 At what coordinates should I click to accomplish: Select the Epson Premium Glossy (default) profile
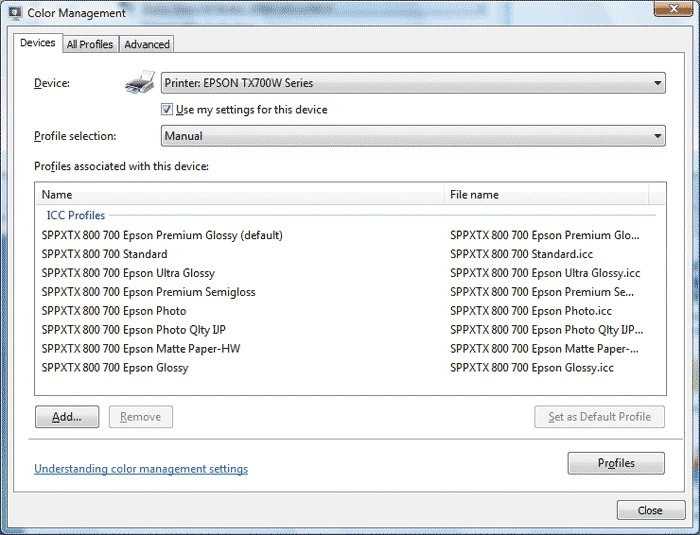[x=162, y=236]
